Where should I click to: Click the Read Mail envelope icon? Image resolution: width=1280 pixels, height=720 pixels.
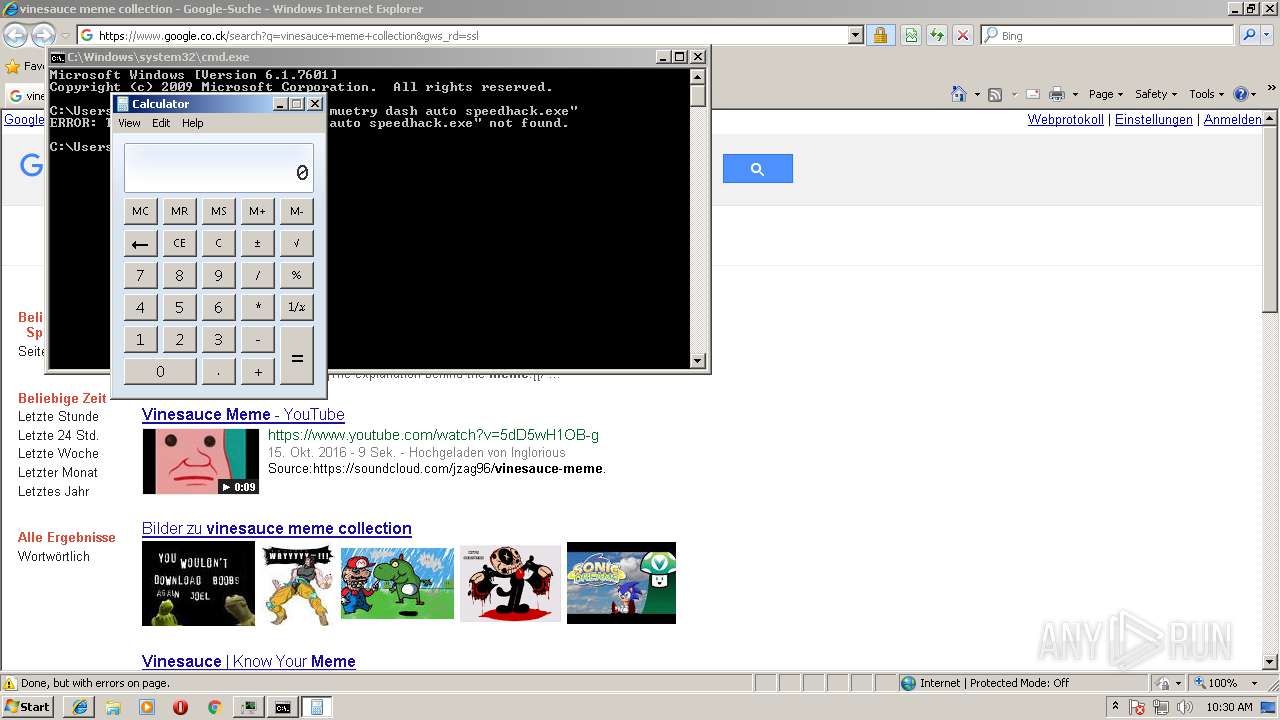click(x=1032, y=94)
